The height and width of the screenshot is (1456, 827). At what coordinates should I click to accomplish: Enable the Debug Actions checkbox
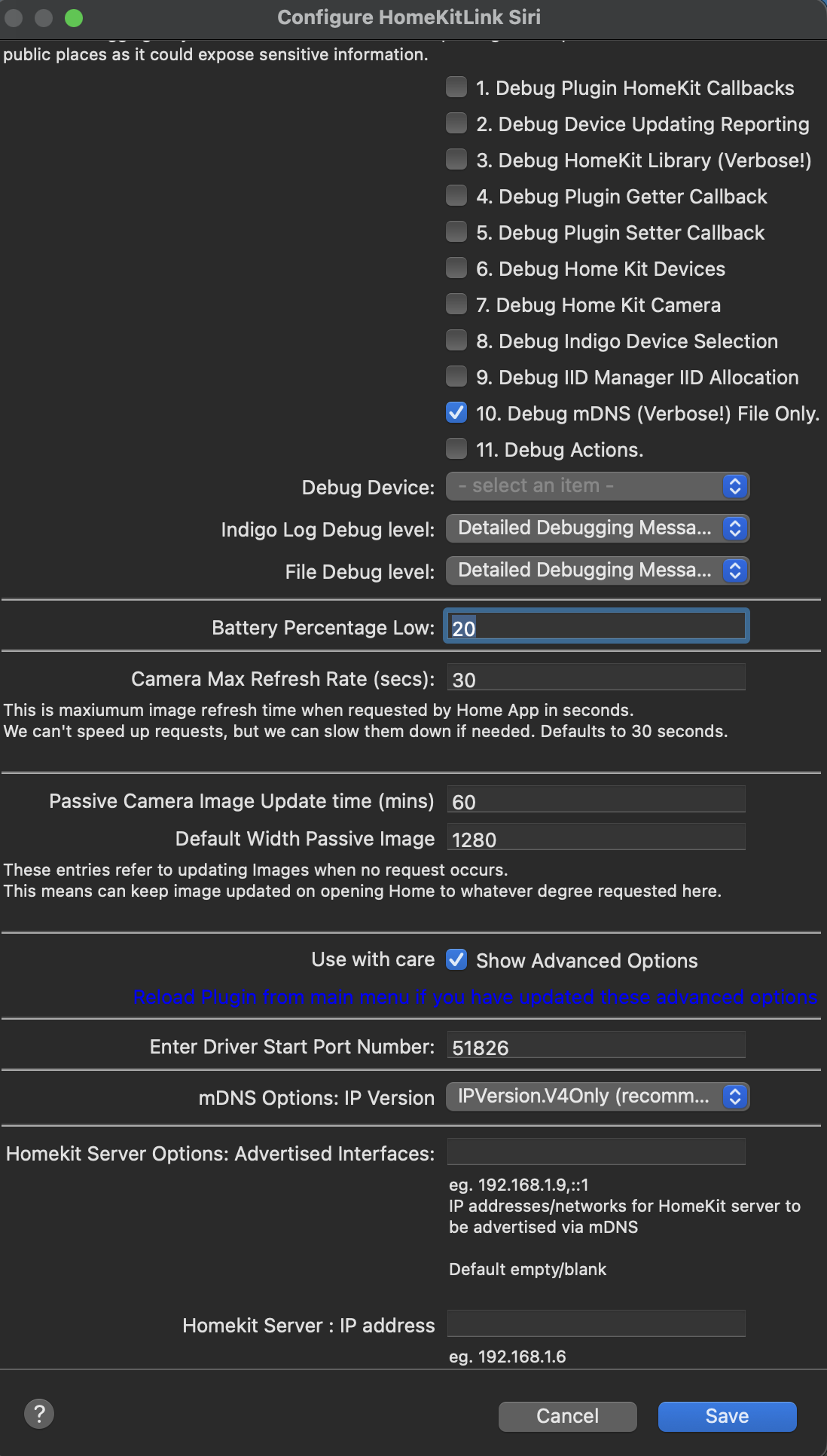(456, 449)
